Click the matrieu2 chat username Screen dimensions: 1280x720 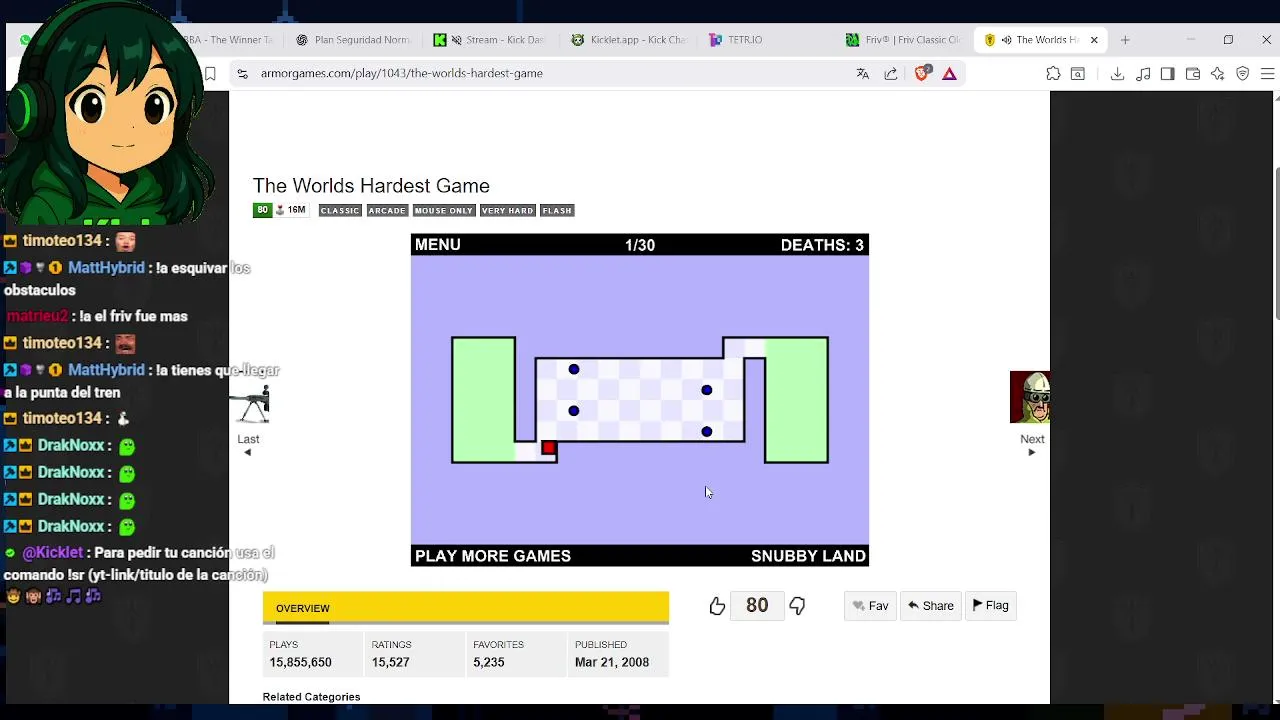[x=37, y=316]
